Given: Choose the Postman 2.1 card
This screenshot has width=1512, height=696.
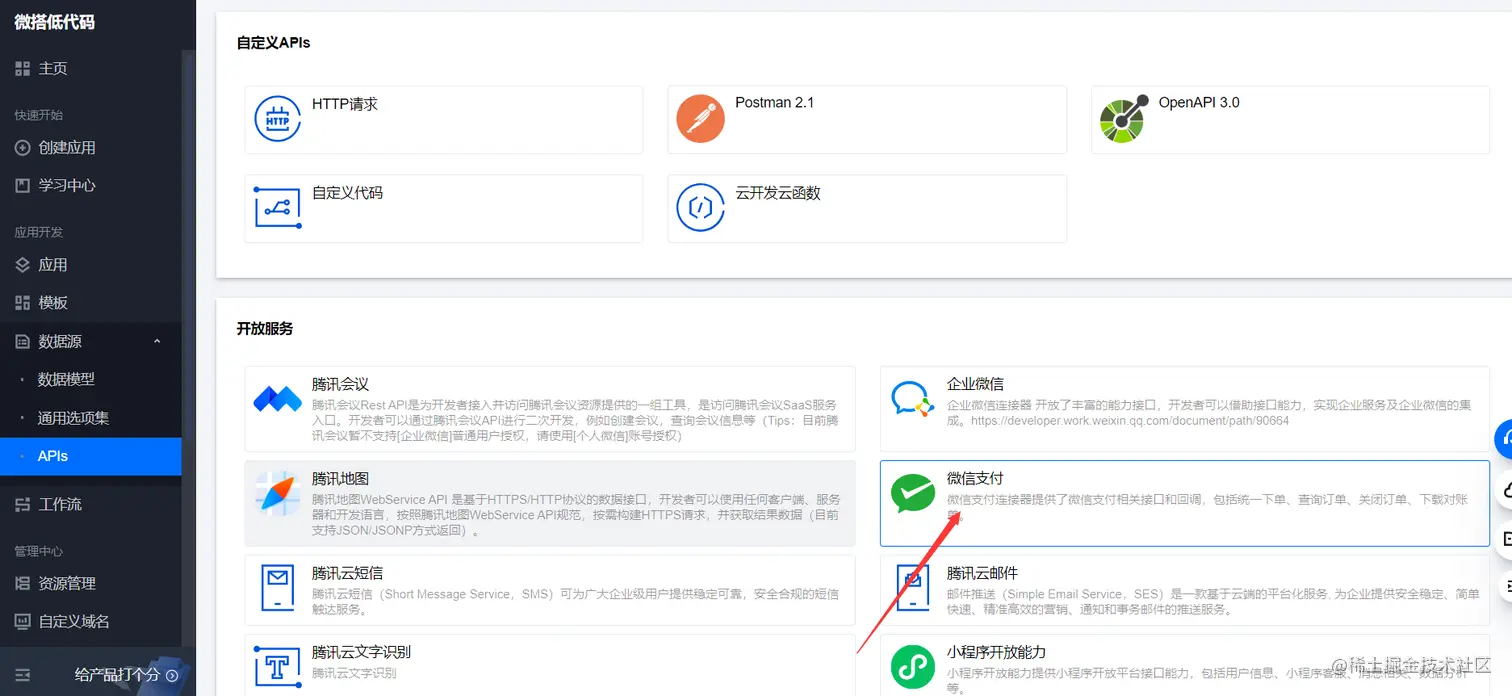Looking at the screenshot, I should (x=867, y=120).
